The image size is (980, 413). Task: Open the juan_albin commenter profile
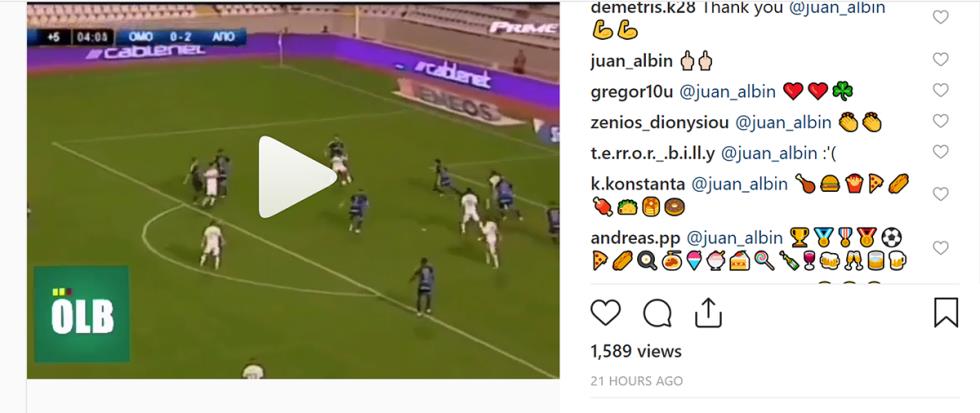click(x=631, y=61)
